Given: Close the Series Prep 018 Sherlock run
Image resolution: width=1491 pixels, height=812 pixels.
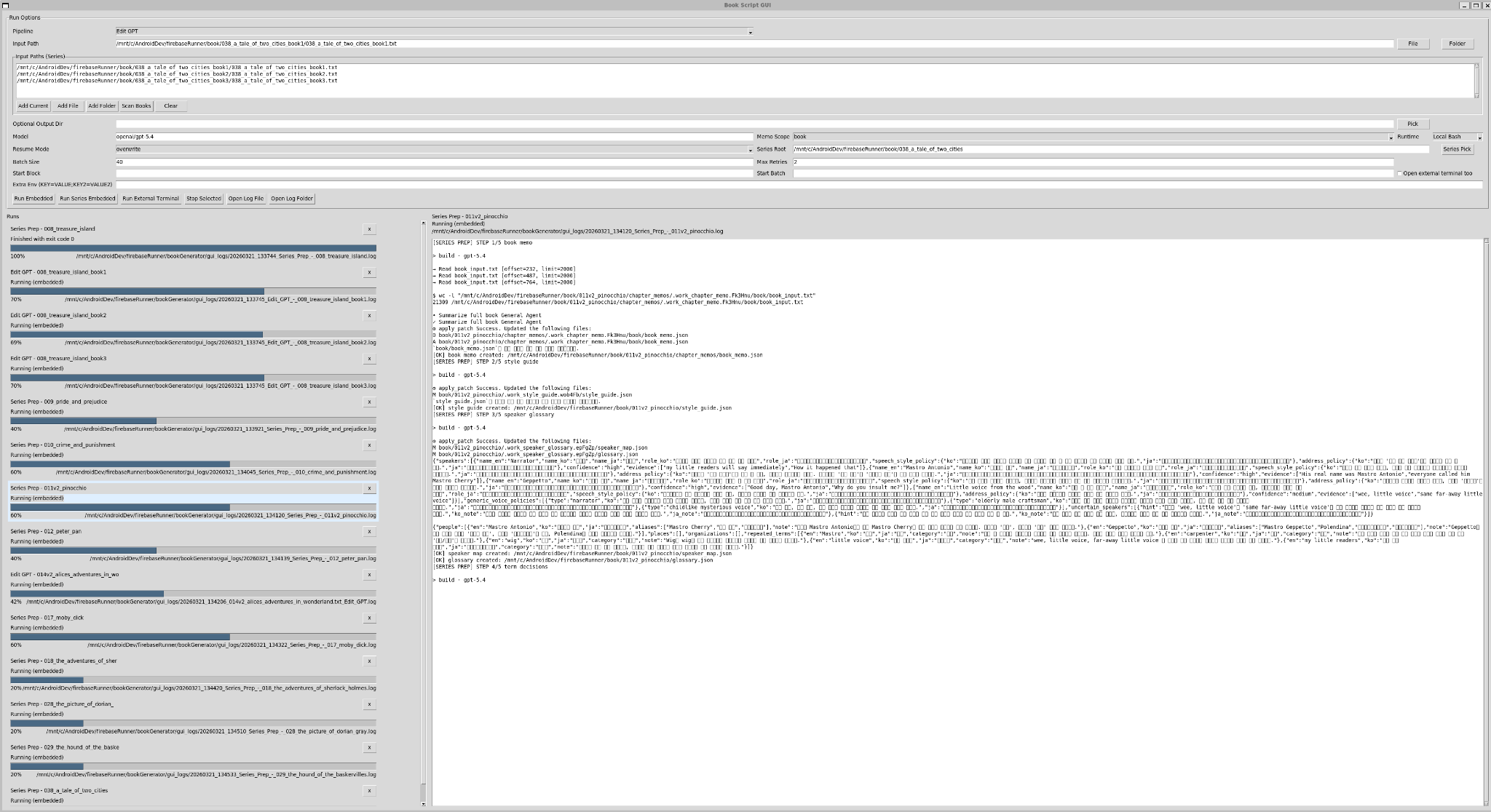Looking at the screenshot, I should 369,661.
